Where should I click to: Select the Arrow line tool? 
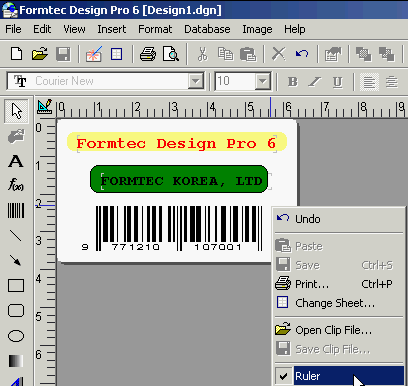tap(15, 260)
